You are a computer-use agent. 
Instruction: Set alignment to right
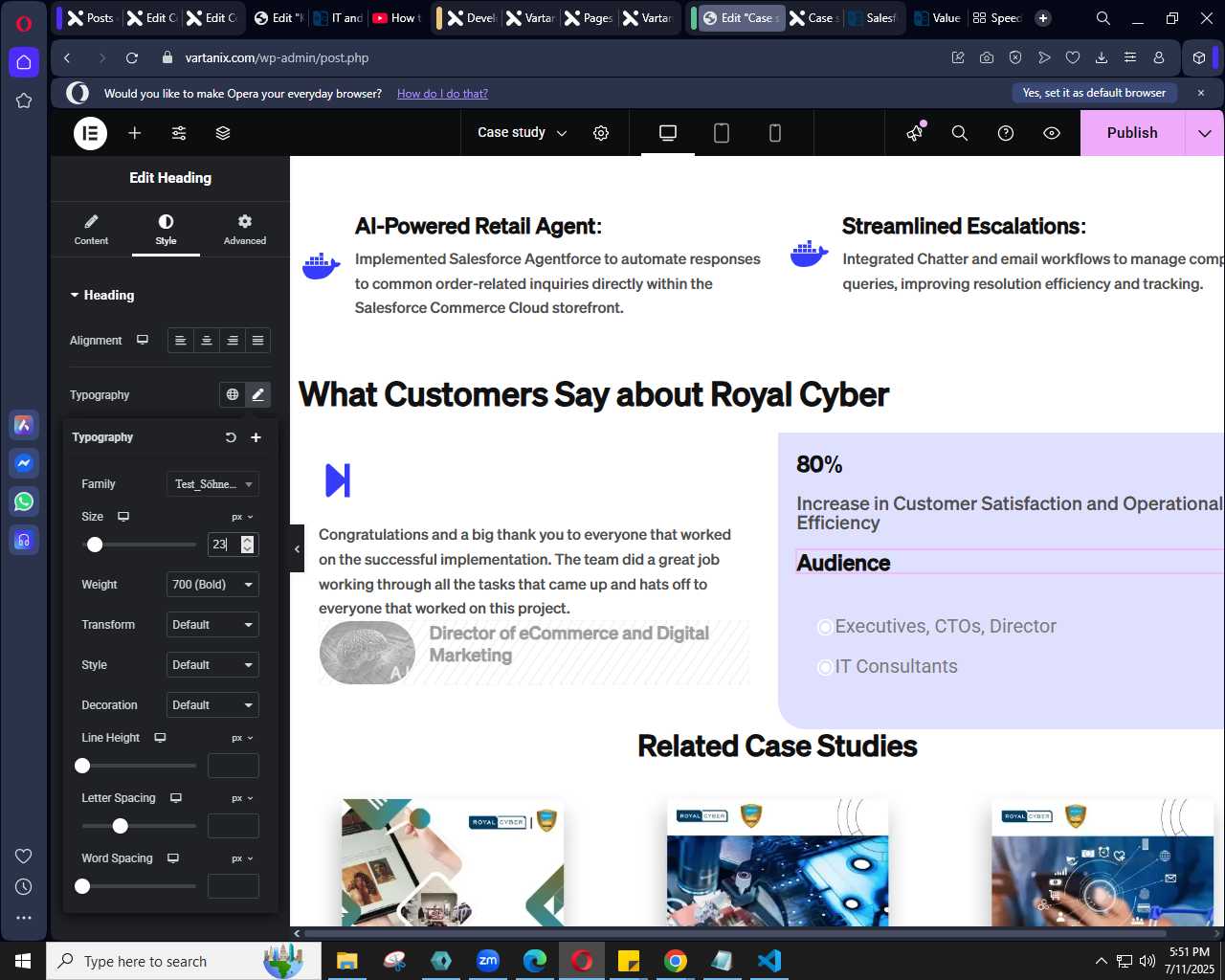click(233, 341)
